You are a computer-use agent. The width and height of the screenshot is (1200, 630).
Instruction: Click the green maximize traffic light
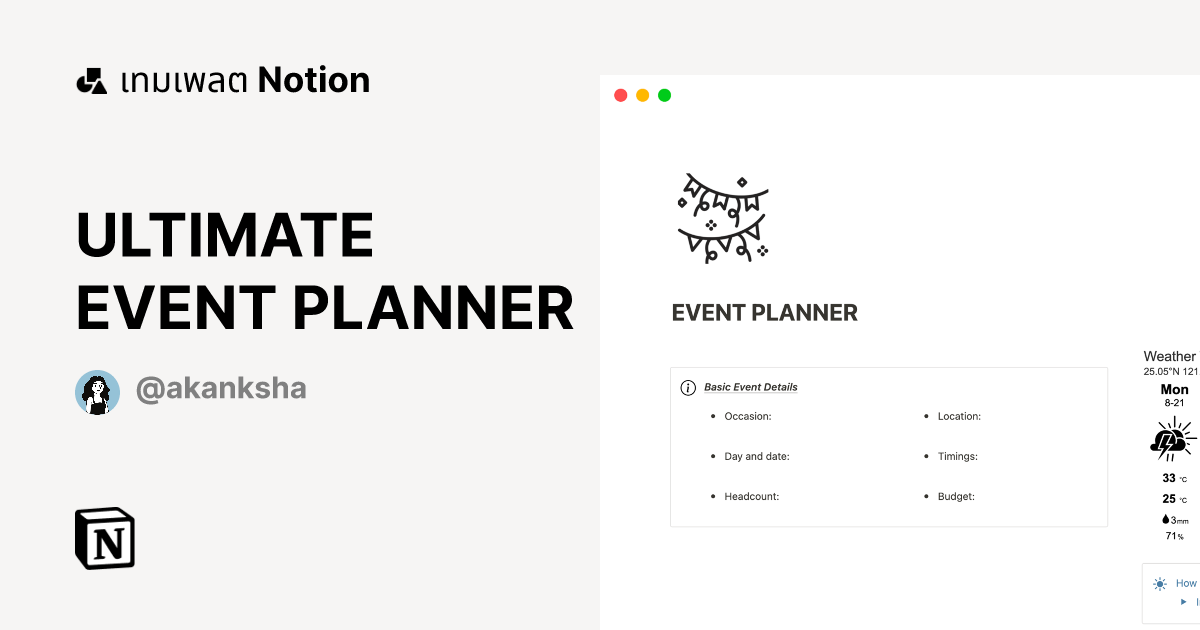click(663, 95)
